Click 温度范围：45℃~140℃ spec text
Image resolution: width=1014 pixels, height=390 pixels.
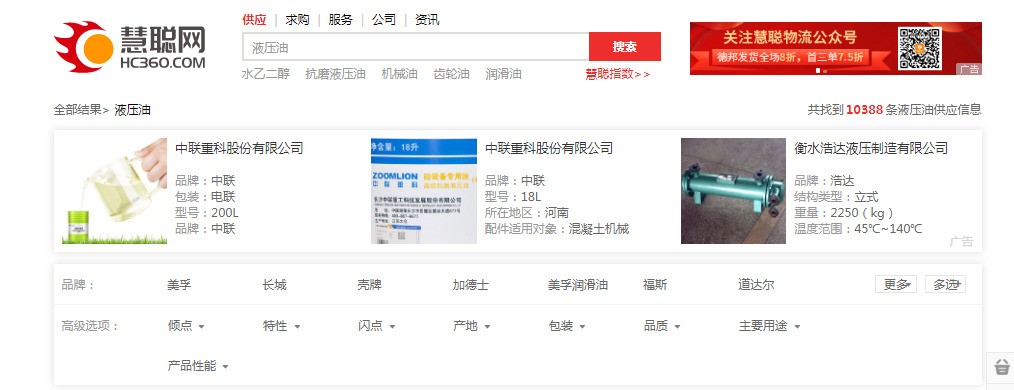coord(858,229)
